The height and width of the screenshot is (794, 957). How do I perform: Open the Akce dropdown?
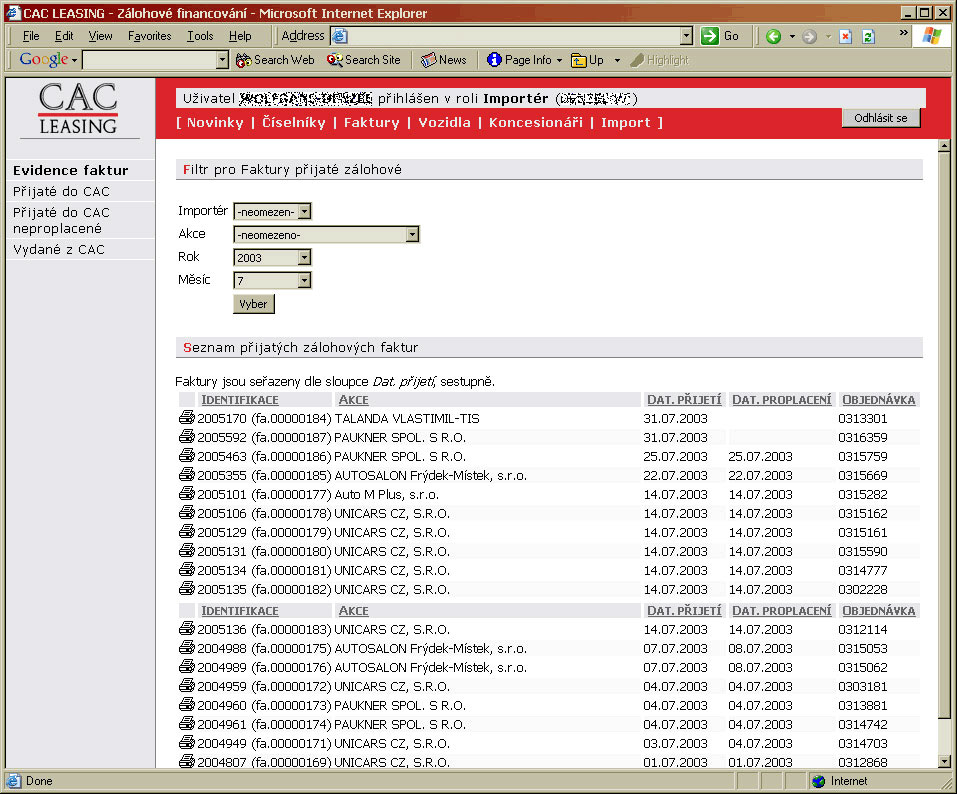tap(413, 234)
